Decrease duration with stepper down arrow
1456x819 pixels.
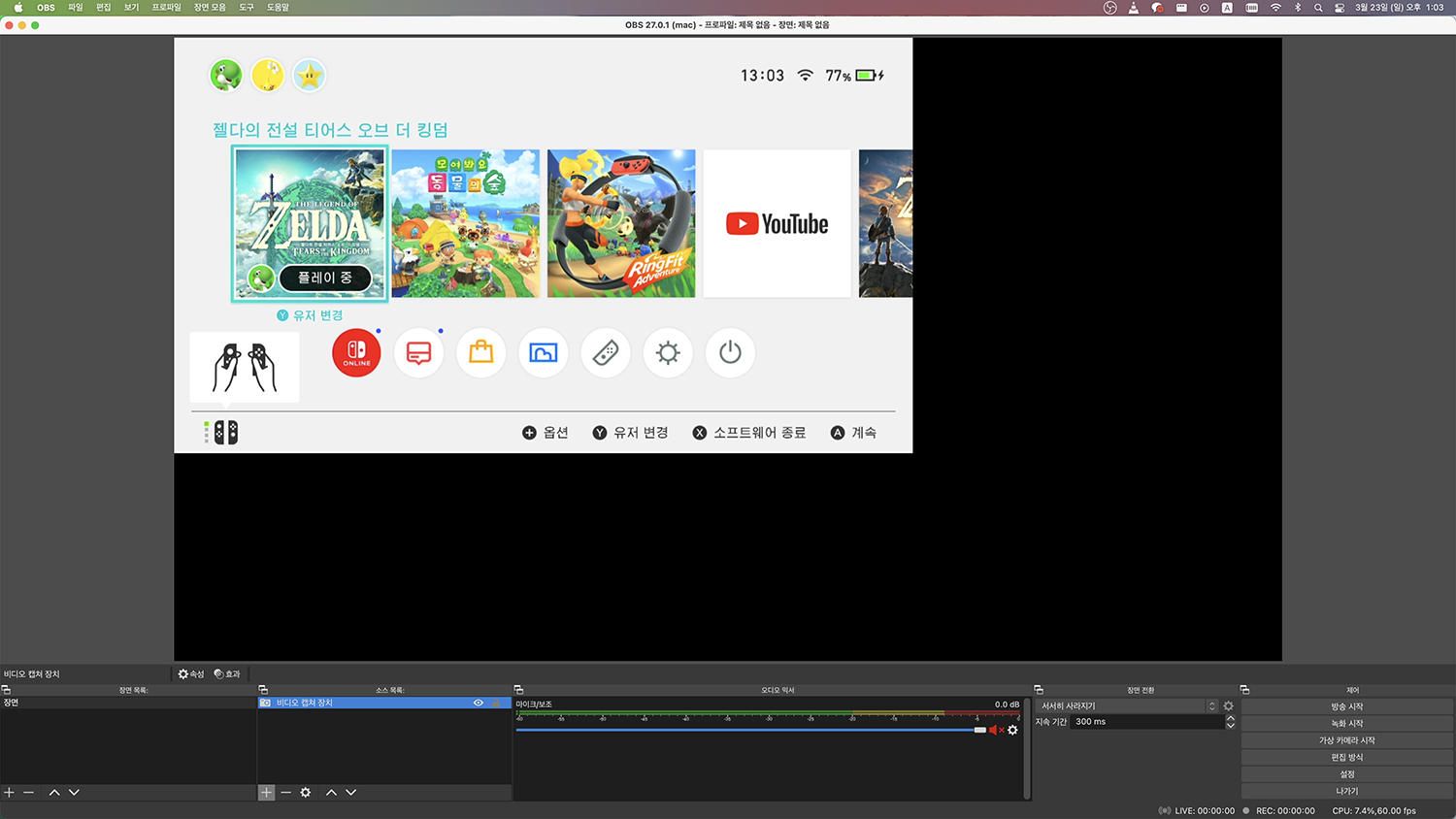(x=1231, y=726)
